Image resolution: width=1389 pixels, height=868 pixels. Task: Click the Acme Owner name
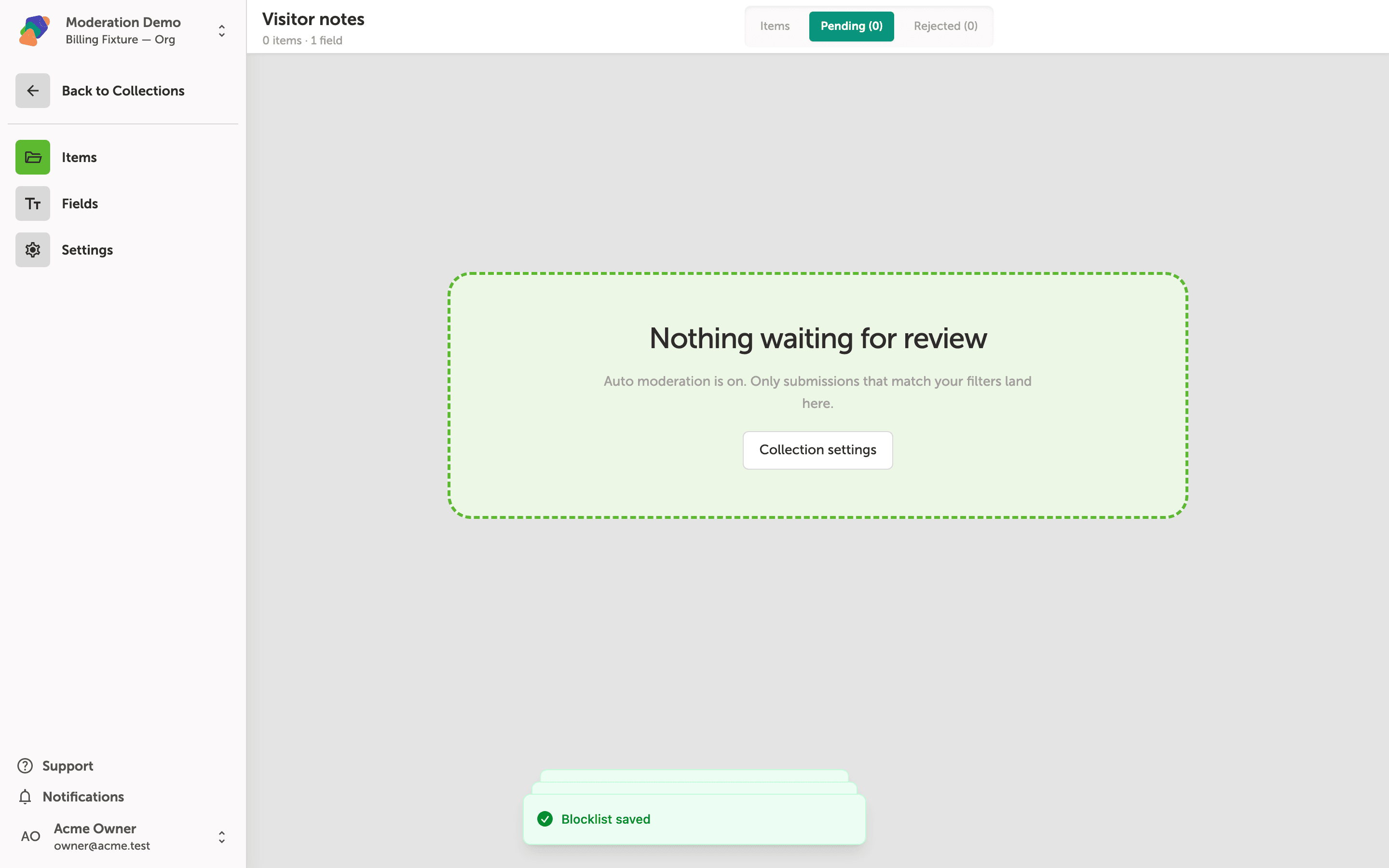(x=95, y=828)
